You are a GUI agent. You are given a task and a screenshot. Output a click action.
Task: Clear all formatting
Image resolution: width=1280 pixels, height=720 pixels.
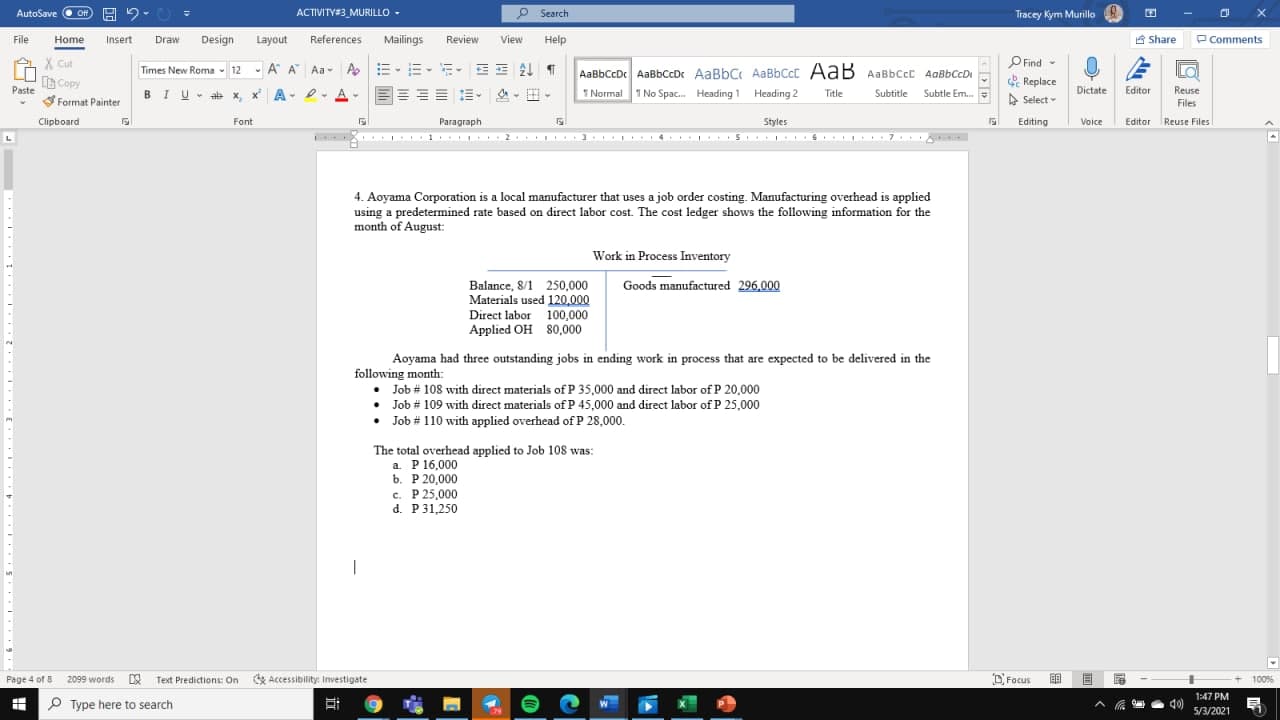[351, 70]
